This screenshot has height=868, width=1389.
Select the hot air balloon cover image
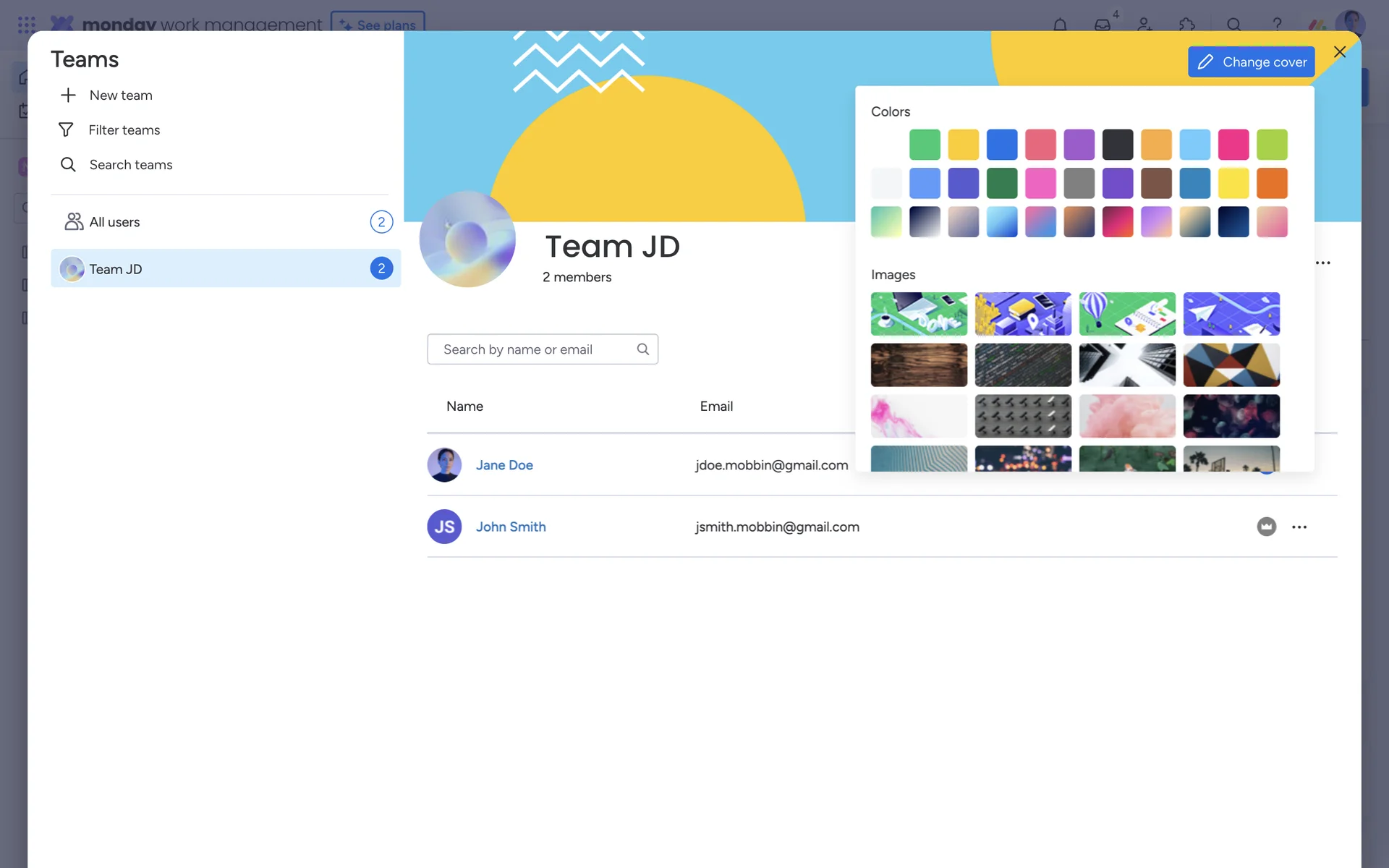[1126, 314]
